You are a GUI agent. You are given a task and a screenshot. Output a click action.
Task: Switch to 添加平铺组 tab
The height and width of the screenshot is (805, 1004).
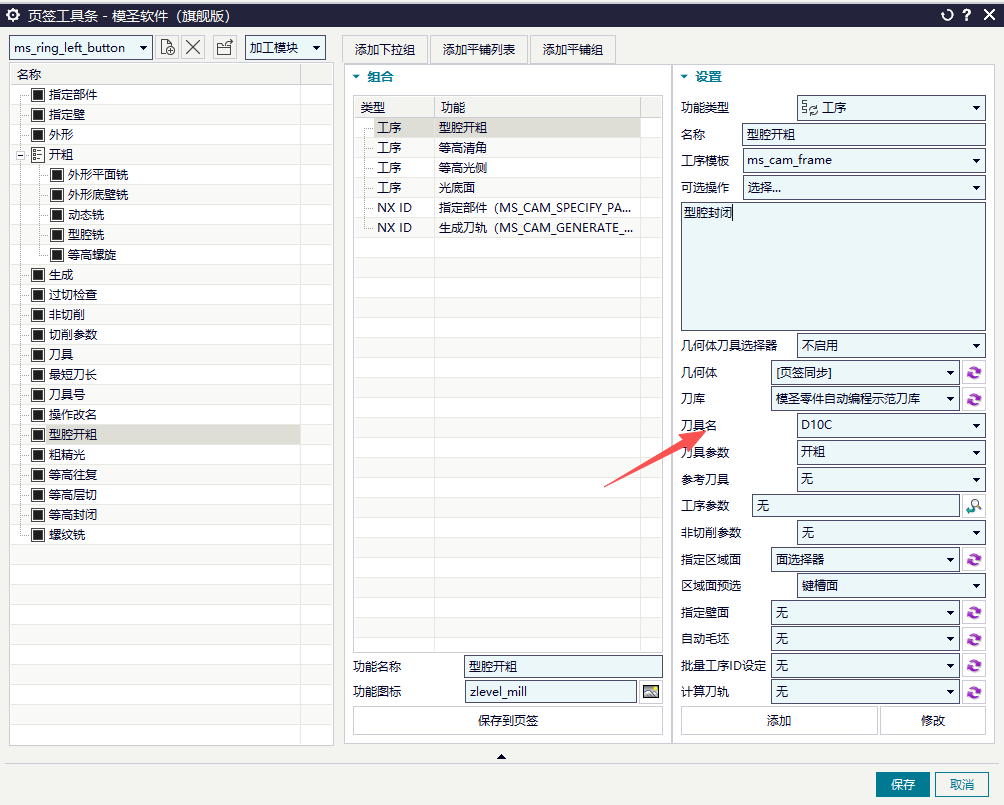tap(573, 49)
